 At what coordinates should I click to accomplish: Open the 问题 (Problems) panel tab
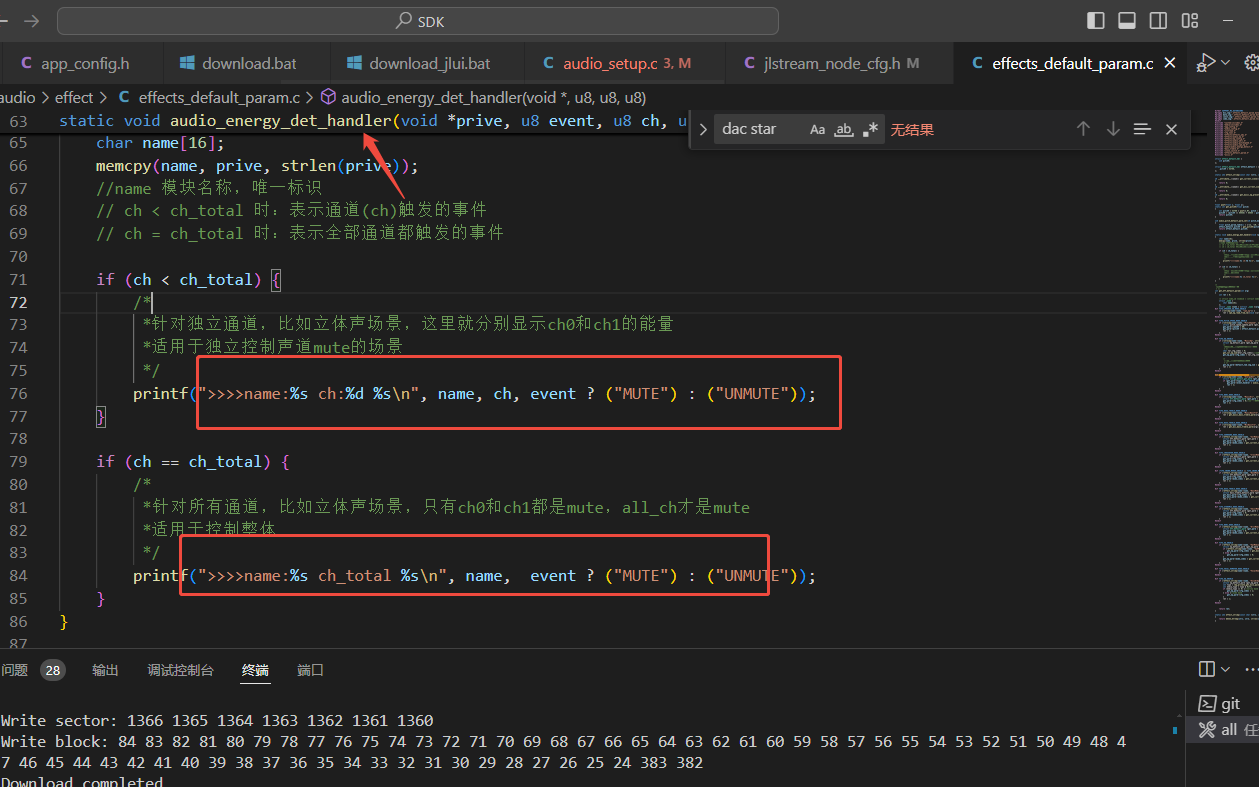(x=15, y=670)
